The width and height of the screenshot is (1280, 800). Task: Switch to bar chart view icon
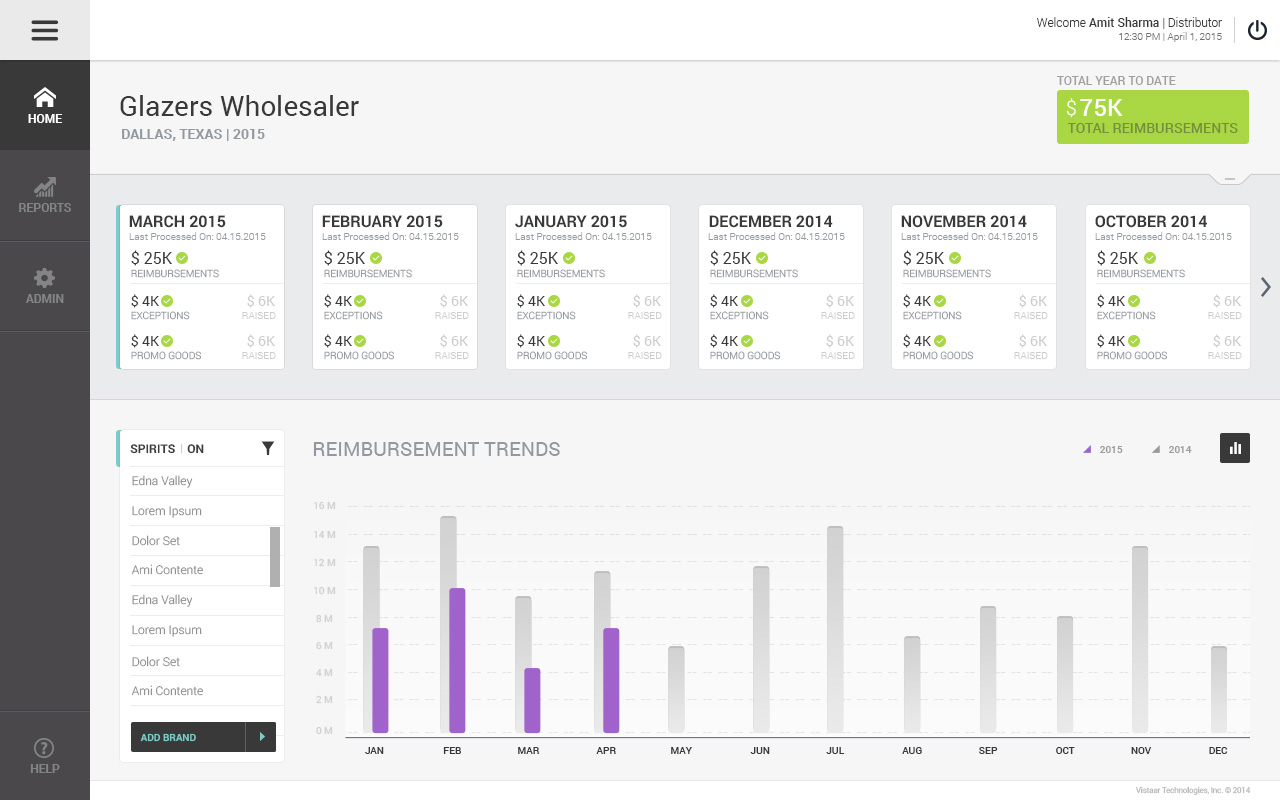1235,448
